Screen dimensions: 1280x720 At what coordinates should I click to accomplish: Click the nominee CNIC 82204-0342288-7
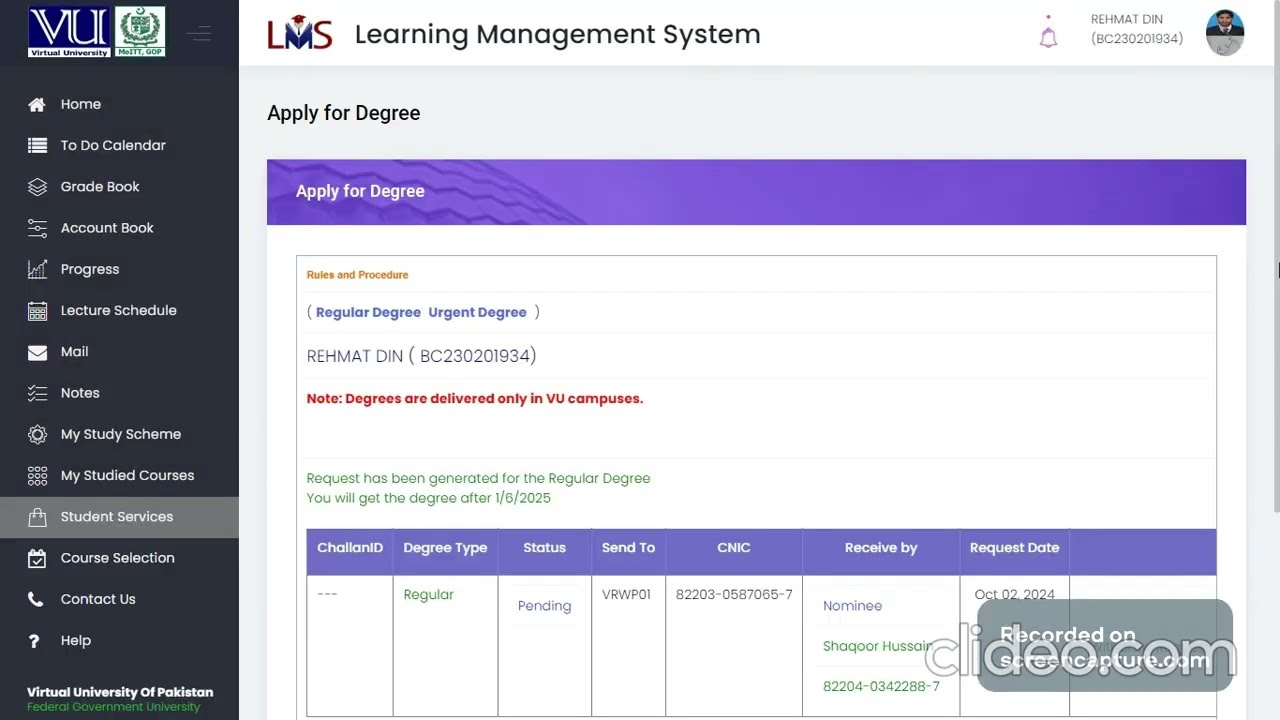(881, 687)
